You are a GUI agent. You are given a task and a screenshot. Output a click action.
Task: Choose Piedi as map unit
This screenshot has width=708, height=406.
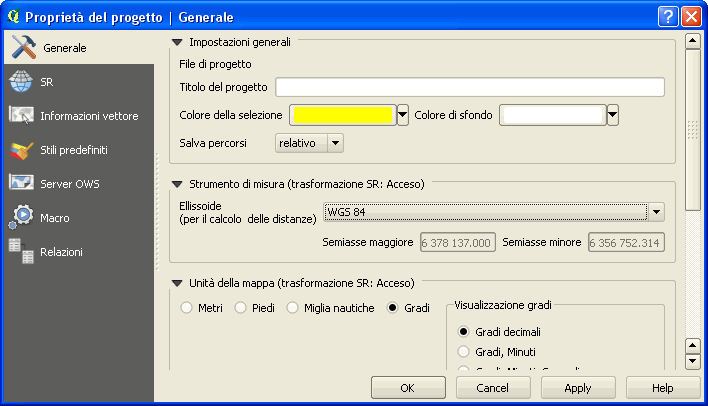[x=240, y=308]
